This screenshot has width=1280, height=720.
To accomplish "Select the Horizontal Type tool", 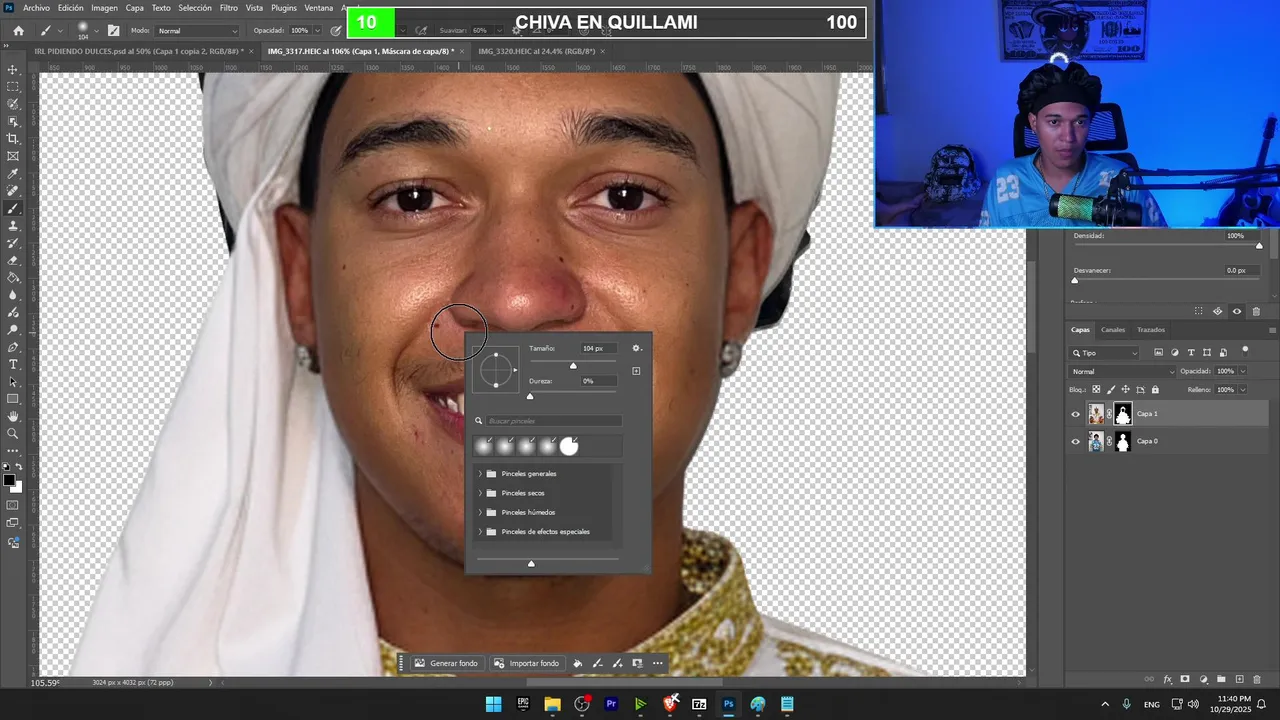I will coord(13,365).
